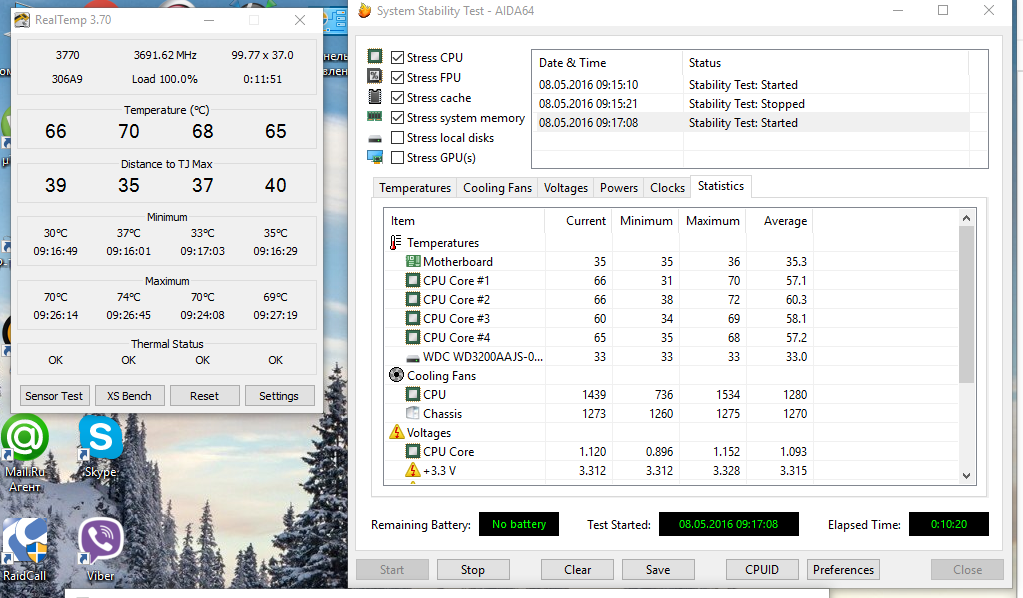
Task: Stop the stability test
Action: point(473,569)
